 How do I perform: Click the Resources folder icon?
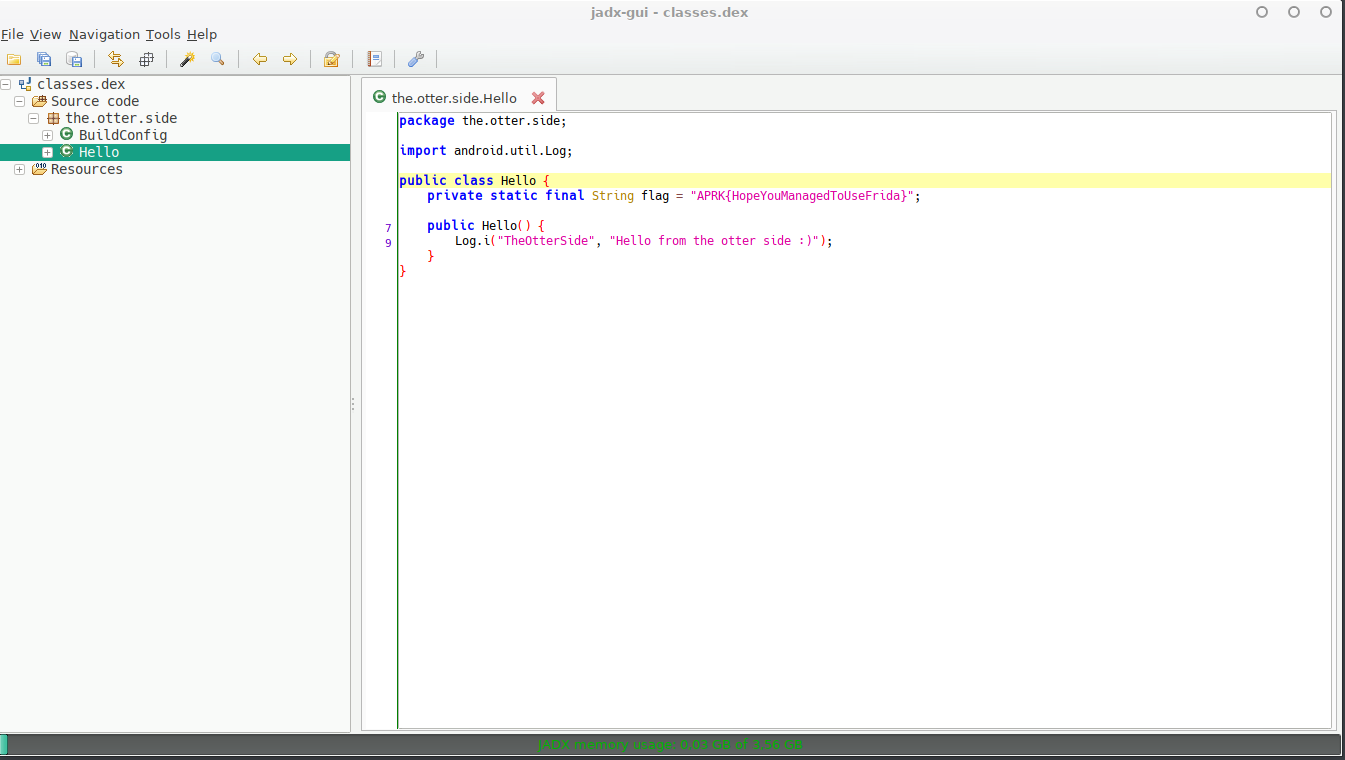pyautogui.click(x=39, y=169)
